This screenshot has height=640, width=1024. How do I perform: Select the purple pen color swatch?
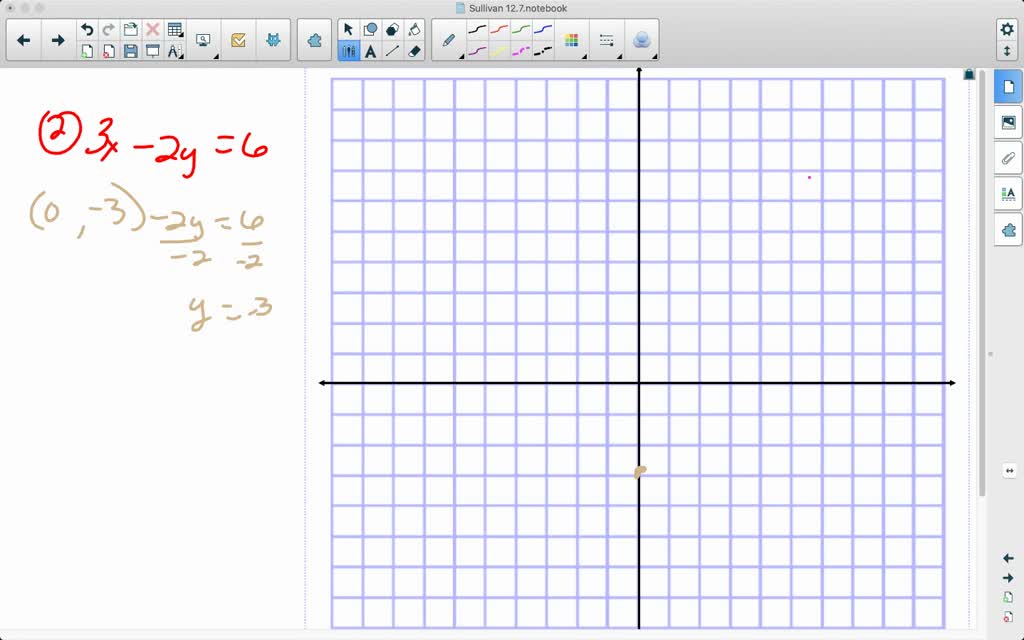point(477,49)
